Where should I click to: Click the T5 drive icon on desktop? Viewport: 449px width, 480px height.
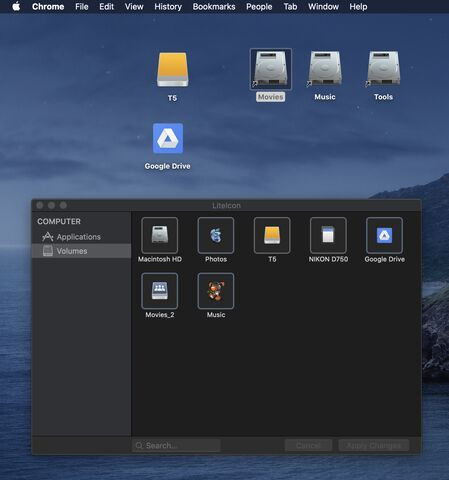coord(172,70)
